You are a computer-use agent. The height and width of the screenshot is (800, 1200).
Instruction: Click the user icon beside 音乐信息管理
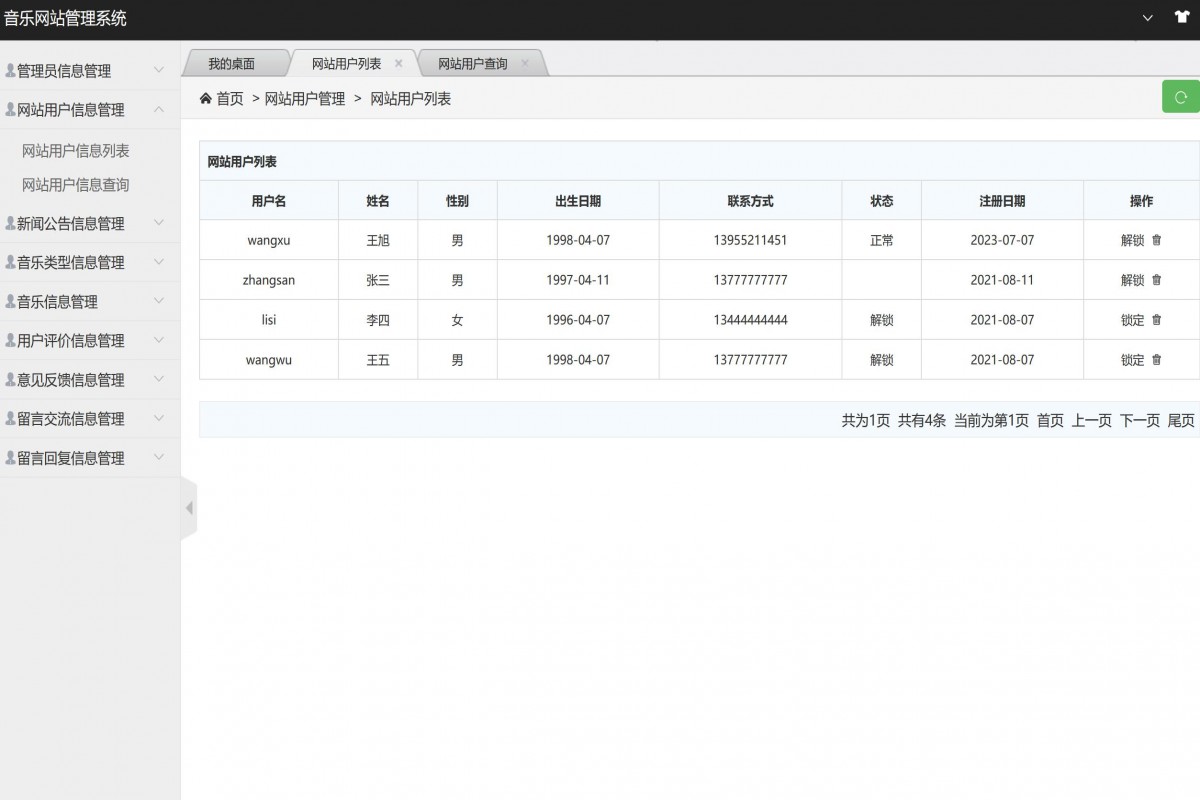pos(11,301)
